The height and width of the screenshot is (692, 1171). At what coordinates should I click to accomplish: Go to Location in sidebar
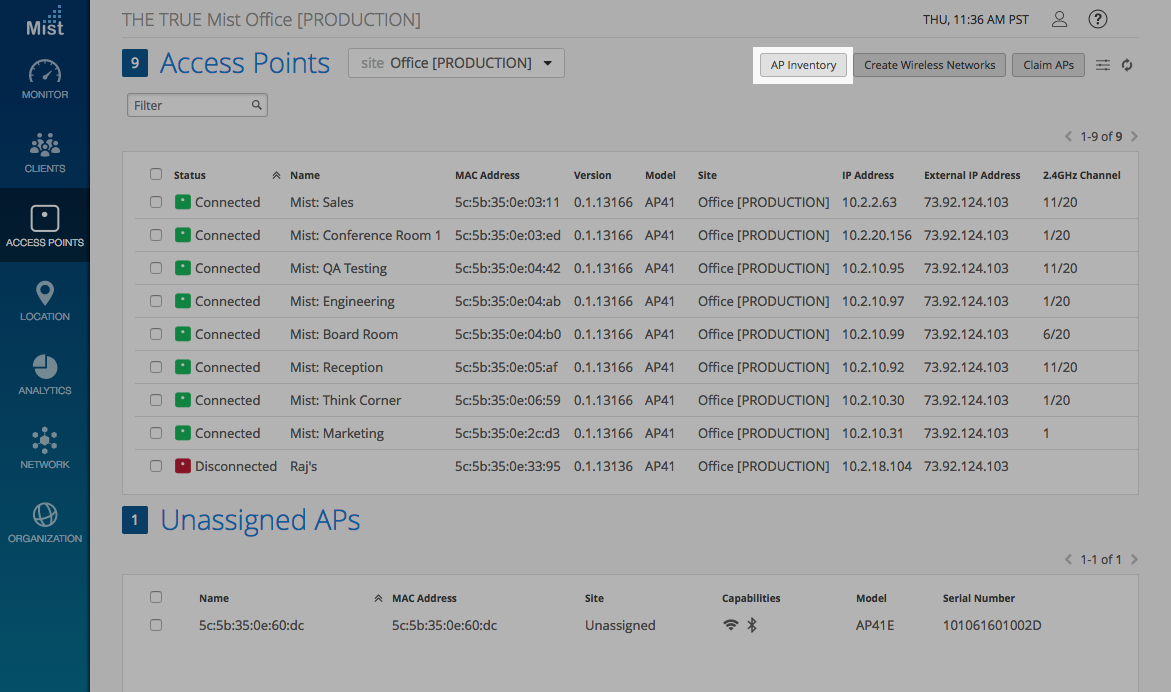45,301
